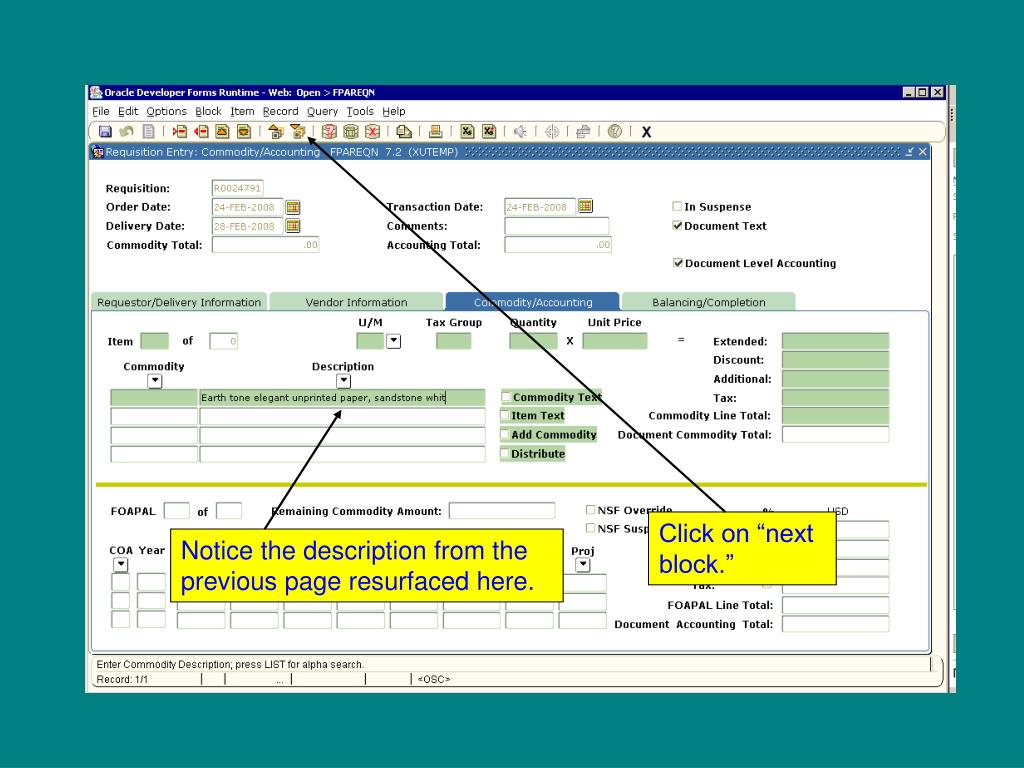Image resolution: width=1024 pixels, height=768 pixels.
Task: Click the Enter Query toolbar icon
Action: click(x=329, y=131)
